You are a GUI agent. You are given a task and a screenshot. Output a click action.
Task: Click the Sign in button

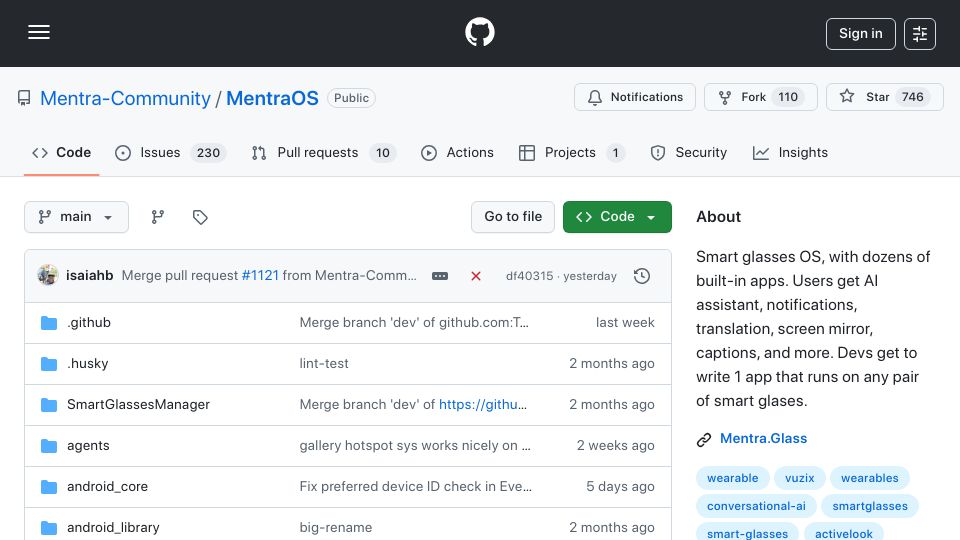[x=860, y=34]
